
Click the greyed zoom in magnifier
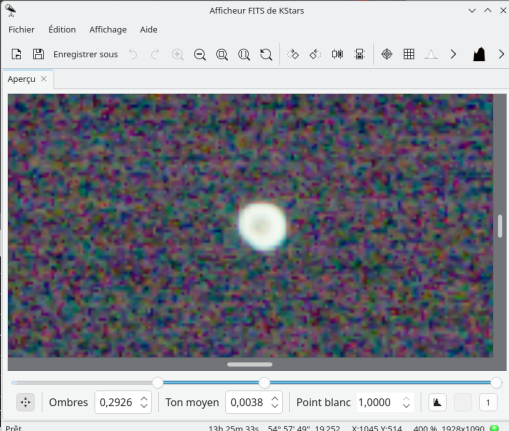point(177,54)
